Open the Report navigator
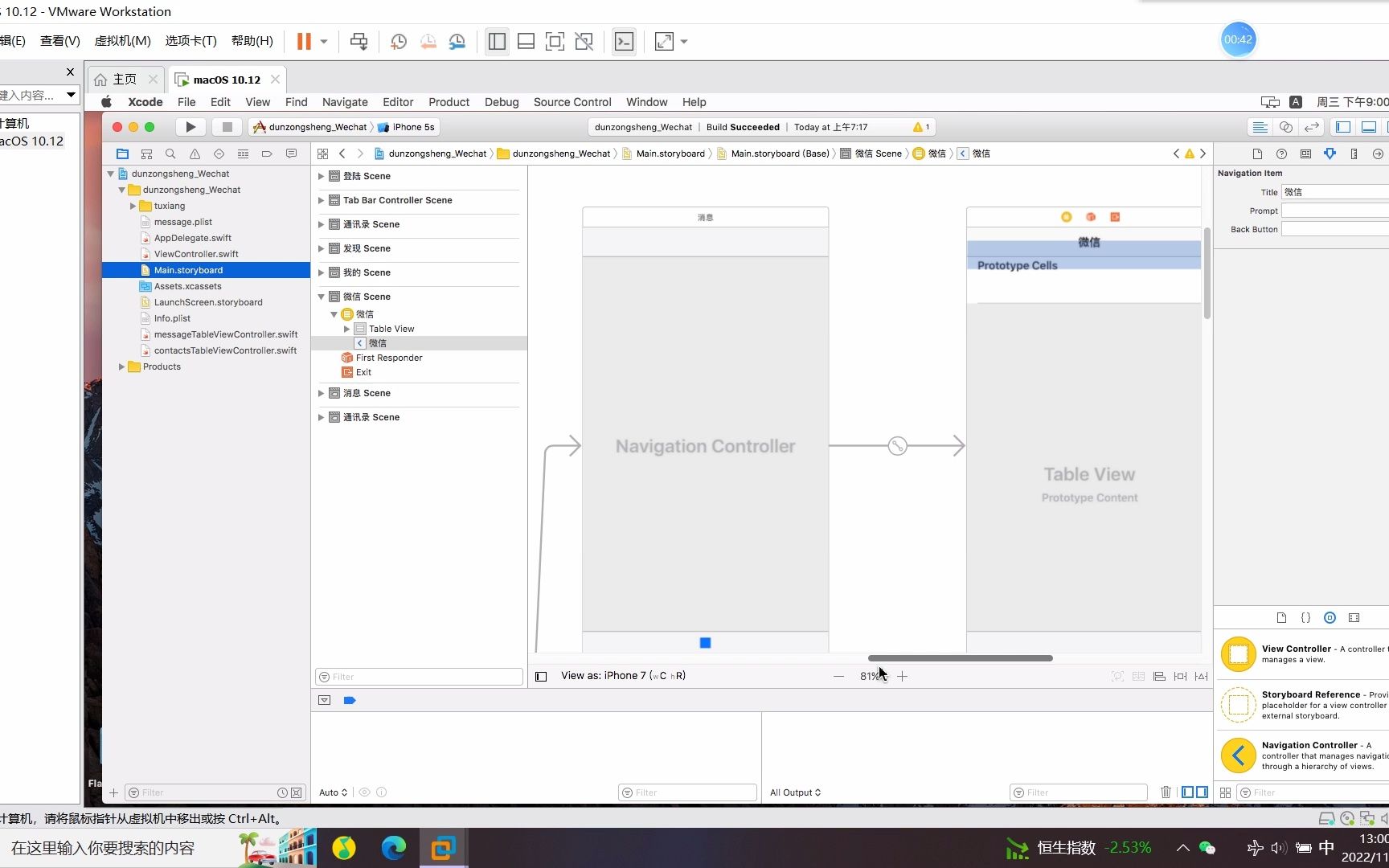 (291, 154)
